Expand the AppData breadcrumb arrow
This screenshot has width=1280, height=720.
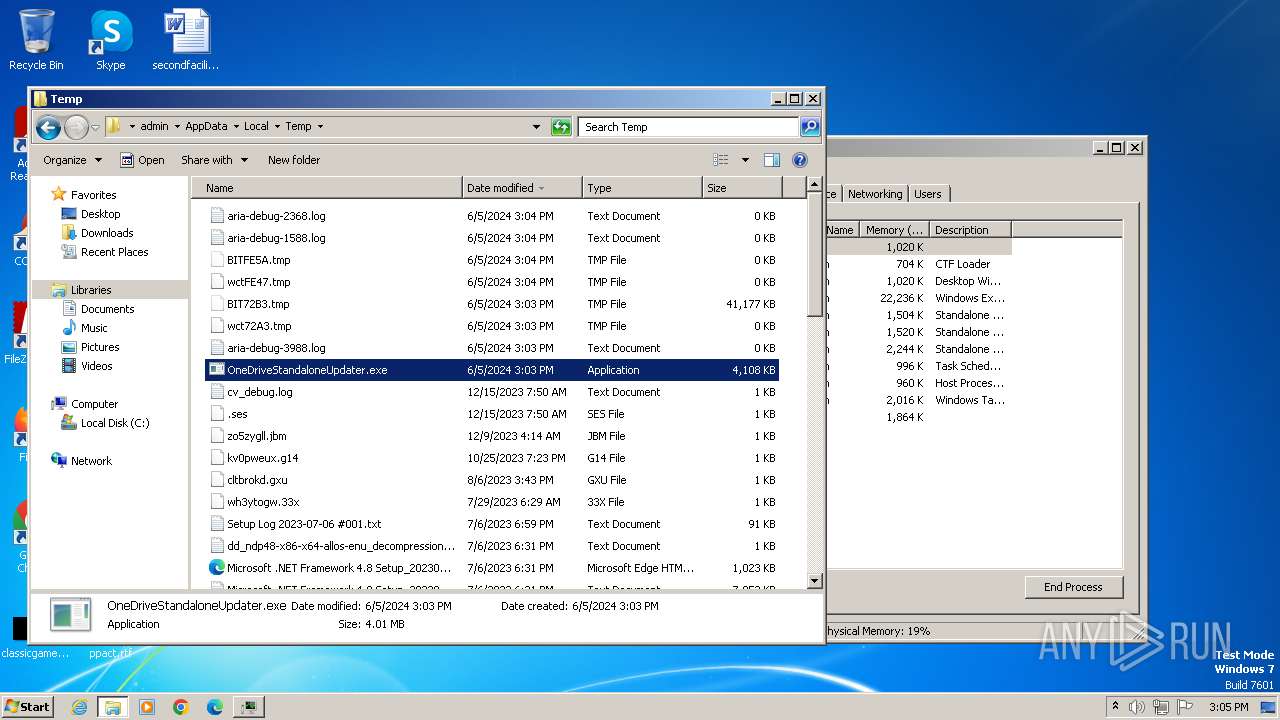click(x=236, y=127)
